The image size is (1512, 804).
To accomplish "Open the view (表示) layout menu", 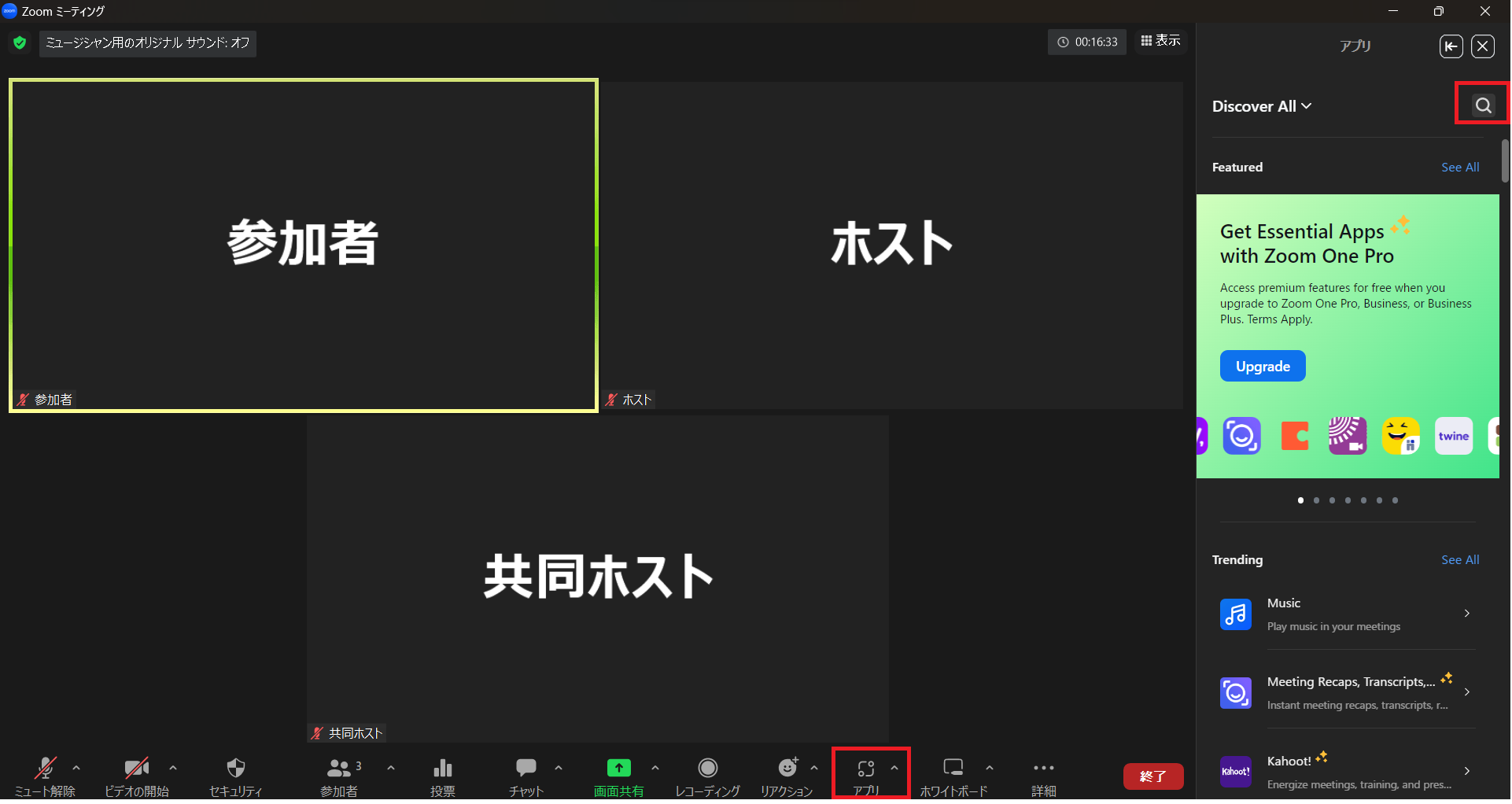I will click(x=1160, y=41).
